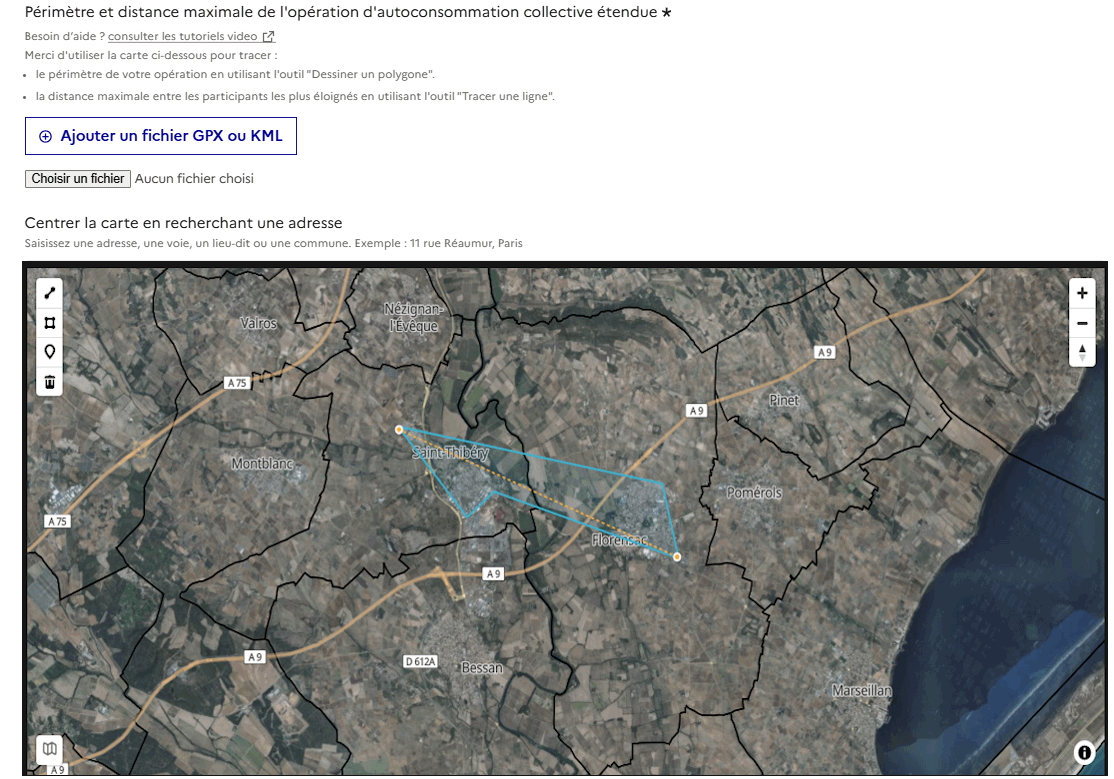Viewport: 1114px width, 779px height.
Task: Click the orange vertex near Florensac
Action: point(676,557)
